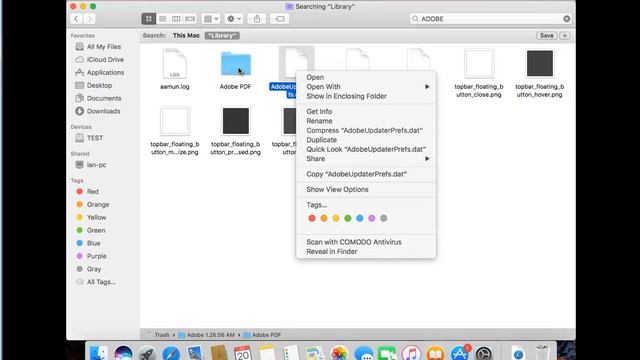Click the Share toolbar button
Screen dimensions: 640x360
click(257, 19)
